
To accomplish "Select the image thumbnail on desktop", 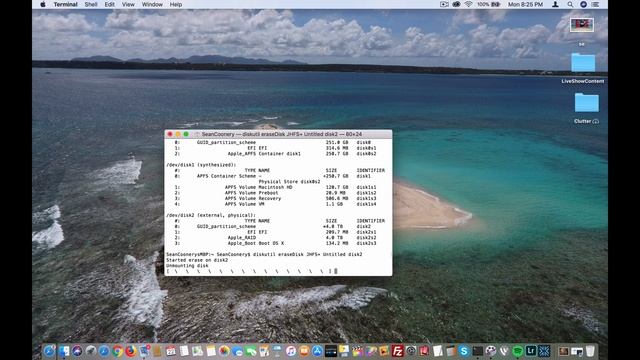I will click(582, 24).
